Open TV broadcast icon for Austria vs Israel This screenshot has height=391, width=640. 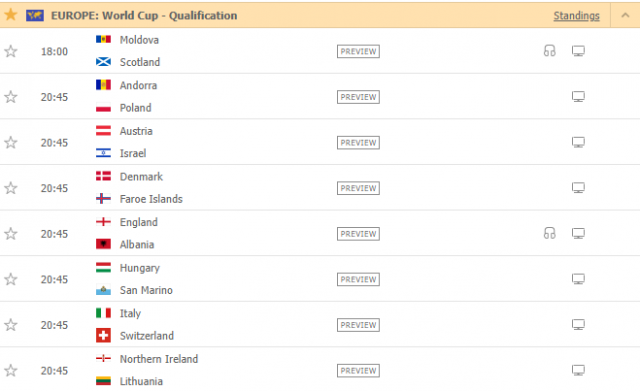578,142
